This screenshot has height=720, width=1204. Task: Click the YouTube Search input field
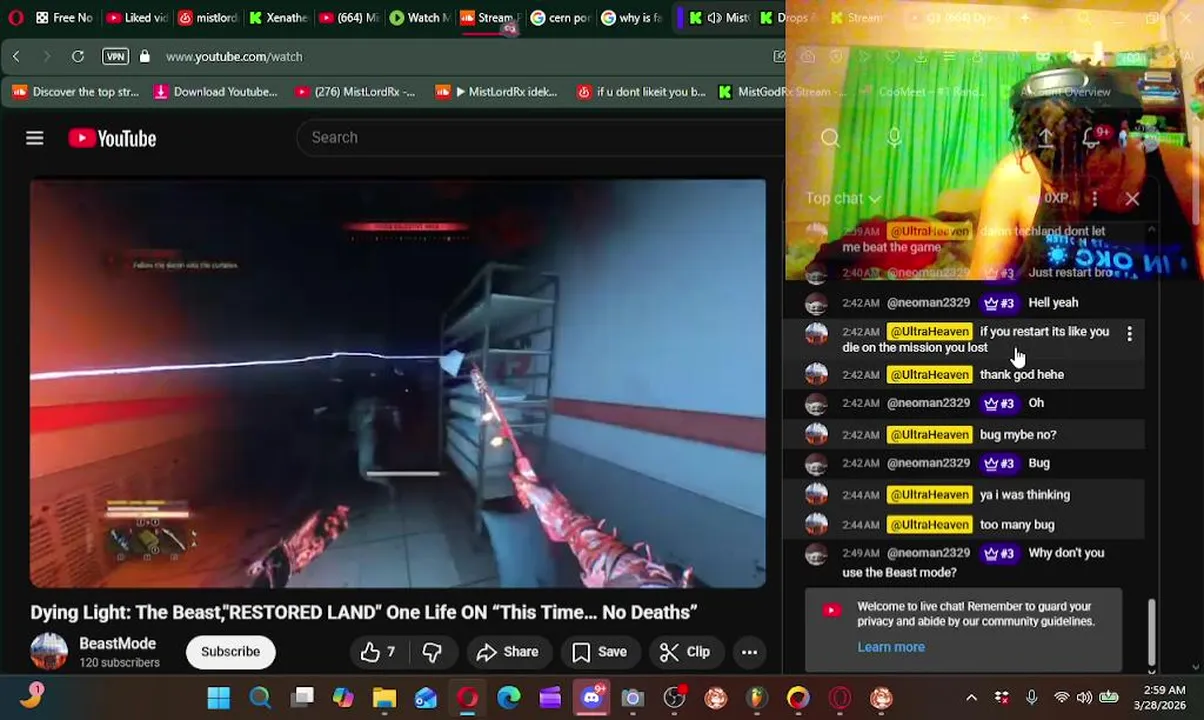click(x=540, y=138)
